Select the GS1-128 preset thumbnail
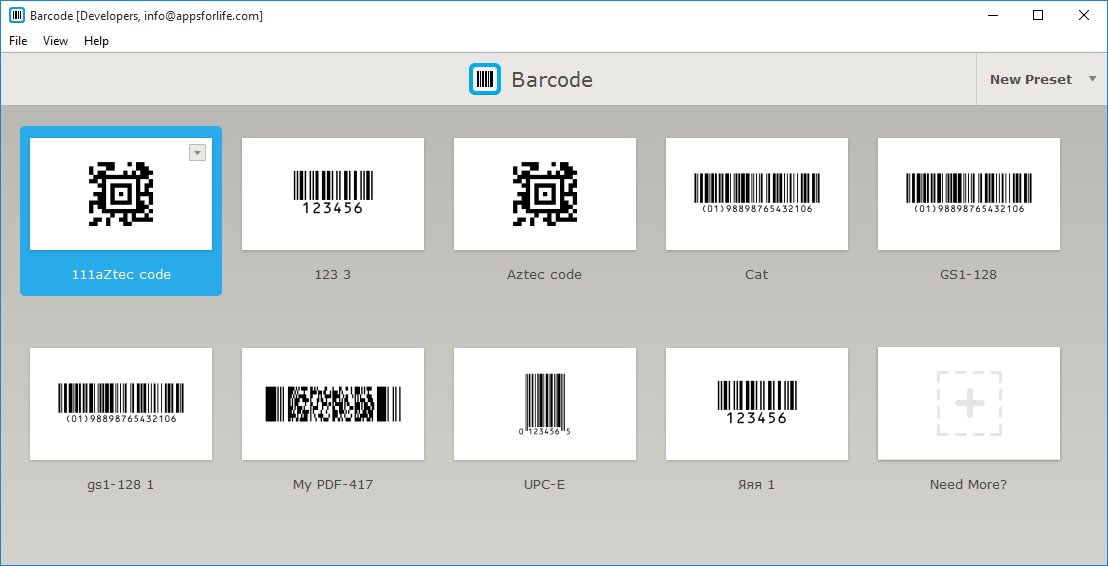The width and height of the screenshot is (1108, 566). [969, 194]
